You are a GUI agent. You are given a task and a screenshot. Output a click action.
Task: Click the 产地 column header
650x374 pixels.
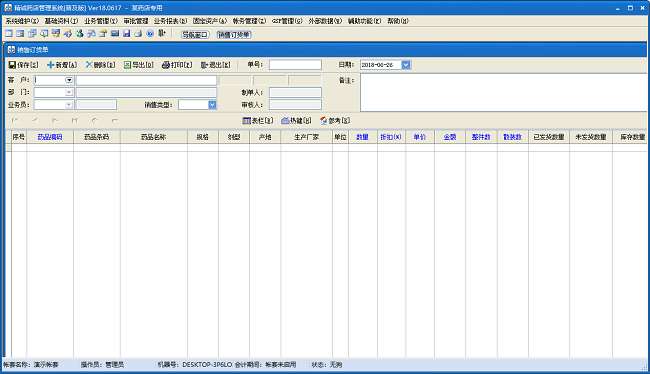coord(265,137)
